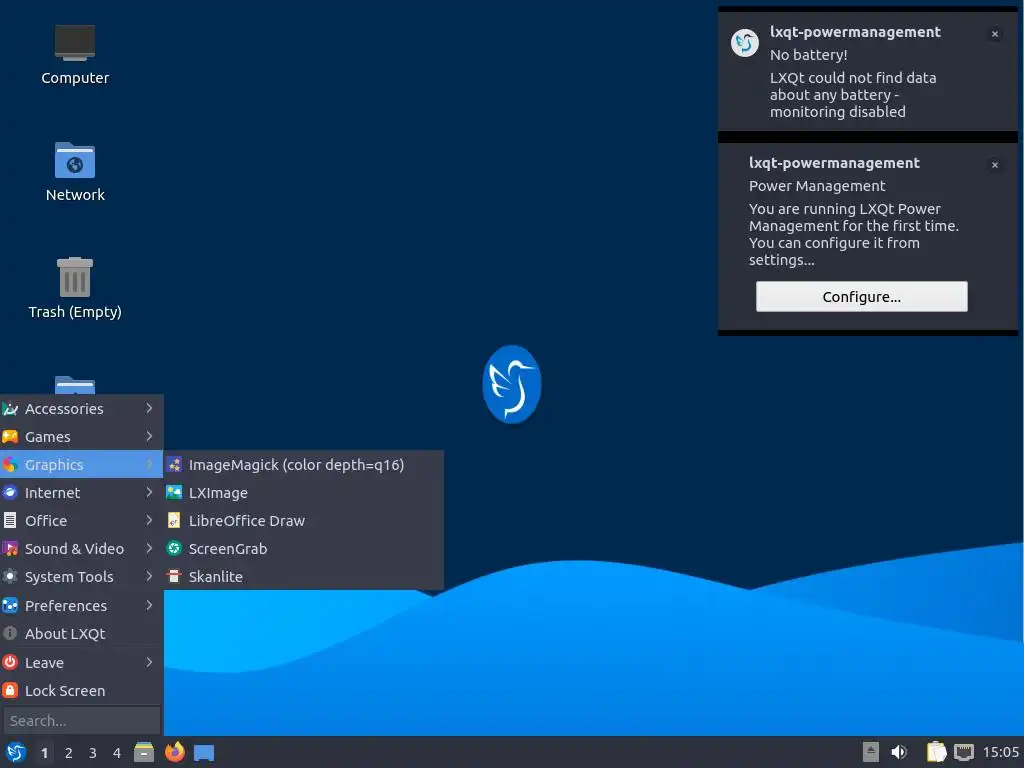Click the Games category icon
The height and width of the screenshot is (768, 1024).
click(x=10, y=437)
